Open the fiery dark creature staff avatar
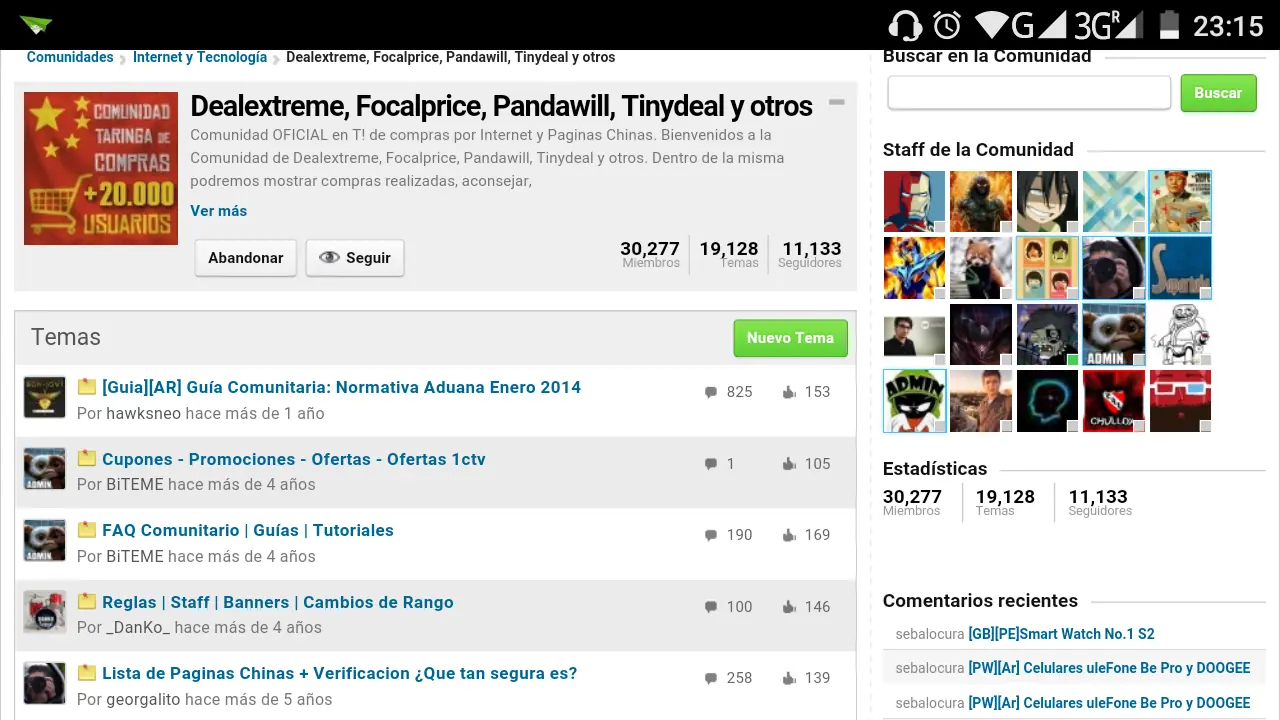Image resolution: width=1280 pixels, height=720 pixels. [981, 201]
